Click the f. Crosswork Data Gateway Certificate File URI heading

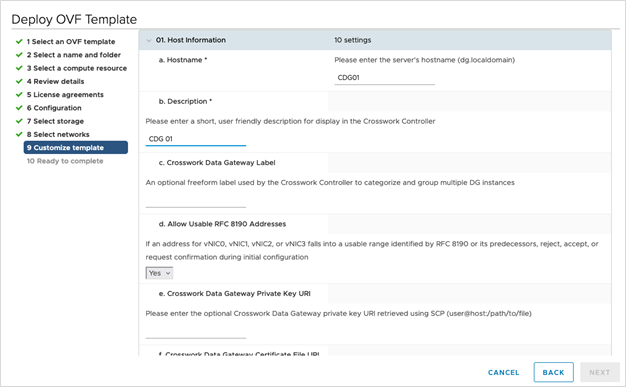point(239,354)
